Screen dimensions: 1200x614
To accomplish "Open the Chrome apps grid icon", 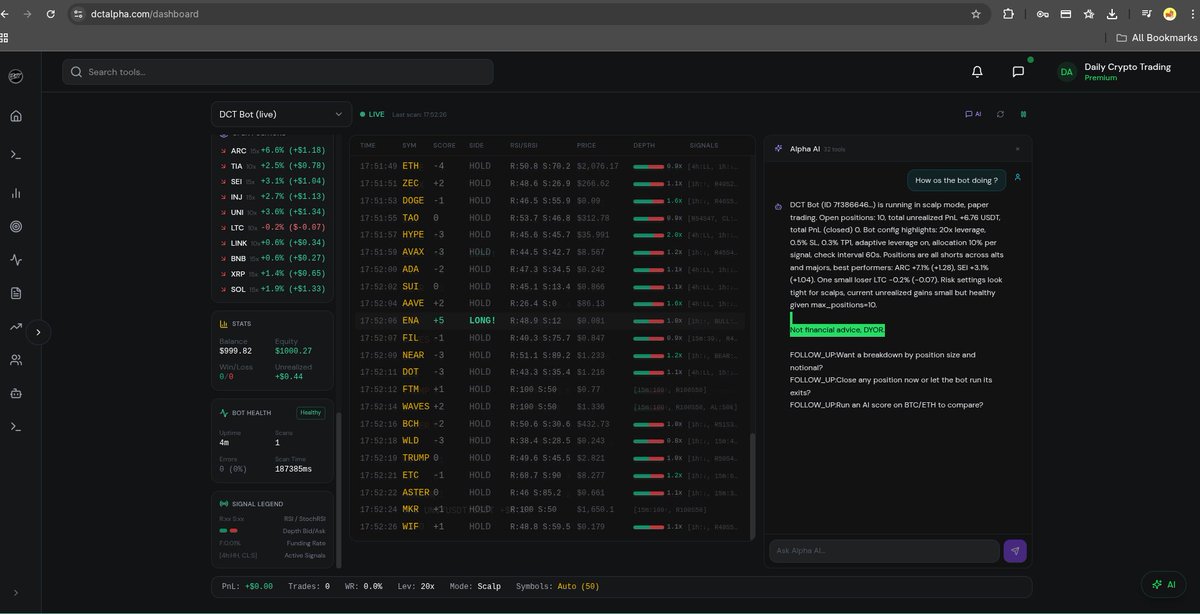I will coord(4,38).
